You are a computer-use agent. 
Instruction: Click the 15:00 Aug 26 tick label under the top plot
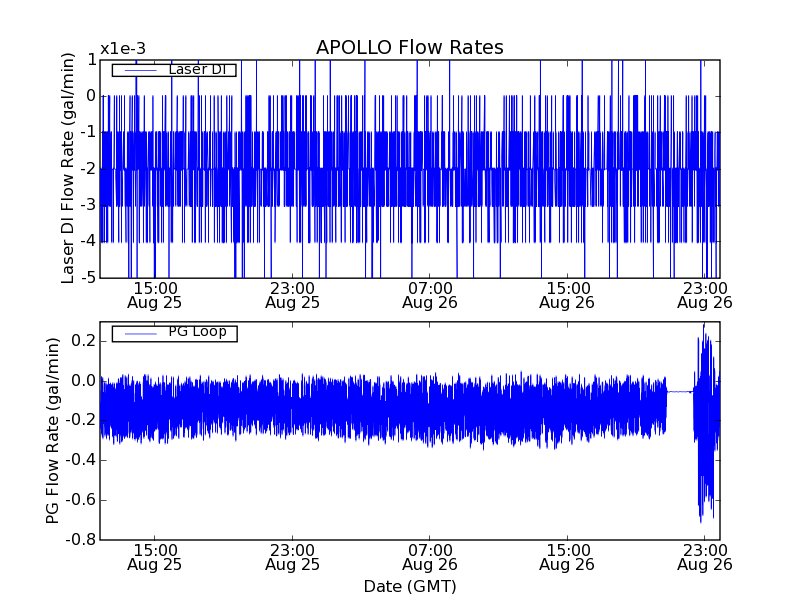coord(567,294)
